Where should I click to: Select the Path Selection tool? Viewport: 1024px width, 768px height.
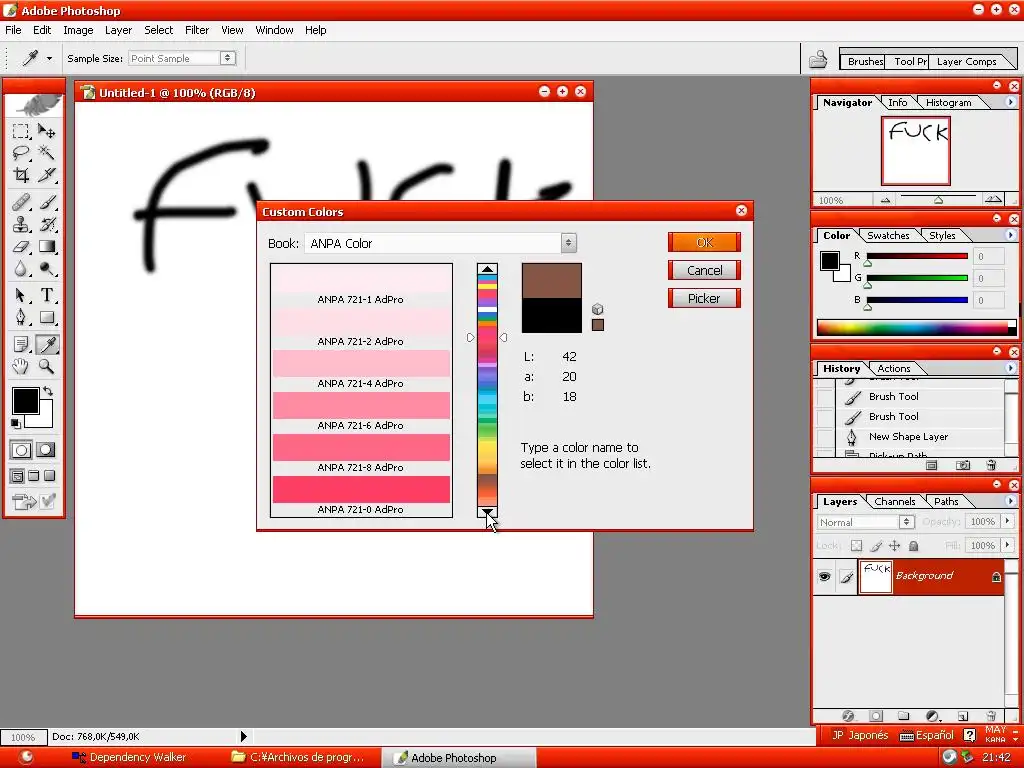[x=21, y=295]
